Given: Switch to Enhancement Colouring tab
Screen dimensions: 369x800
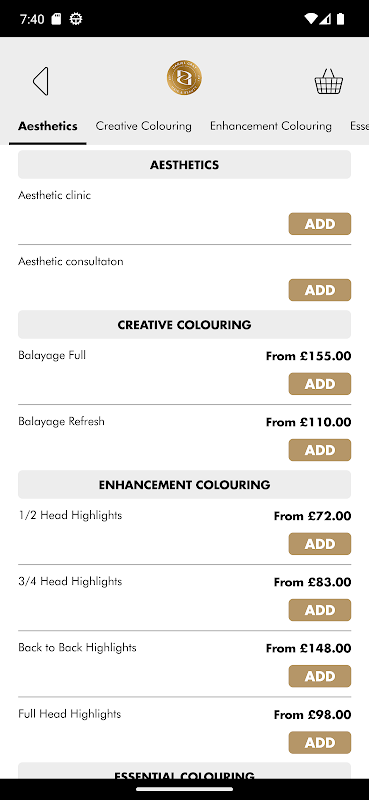Looking at the screenshot, I should pos(270,126).
